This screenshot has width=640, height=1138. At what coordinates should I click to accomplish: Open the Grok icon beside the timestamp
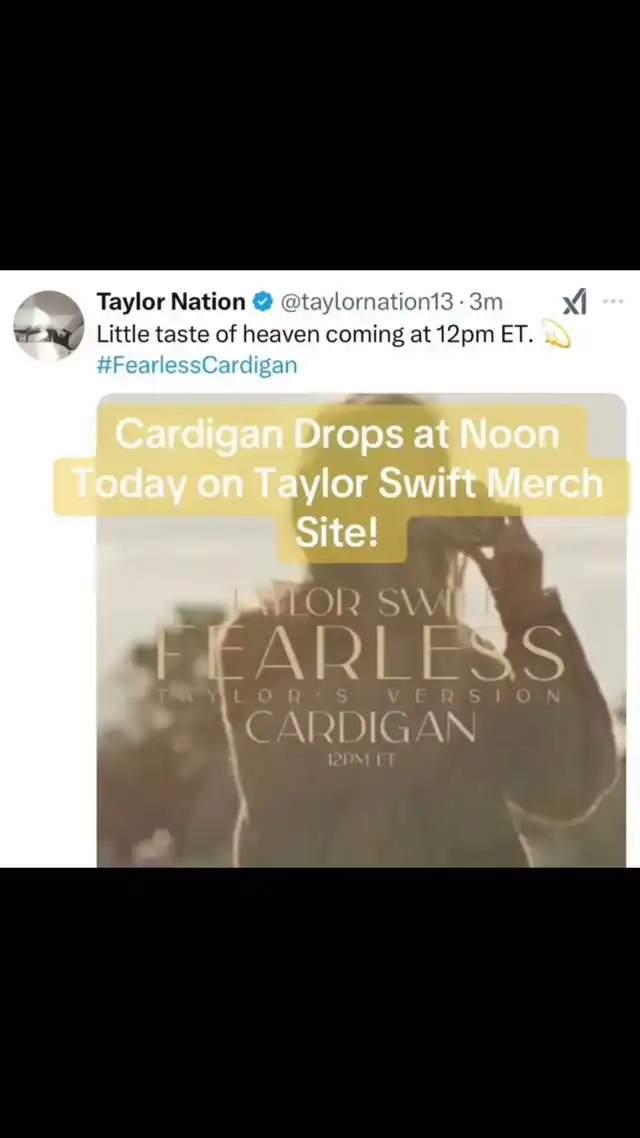point(575,302)
